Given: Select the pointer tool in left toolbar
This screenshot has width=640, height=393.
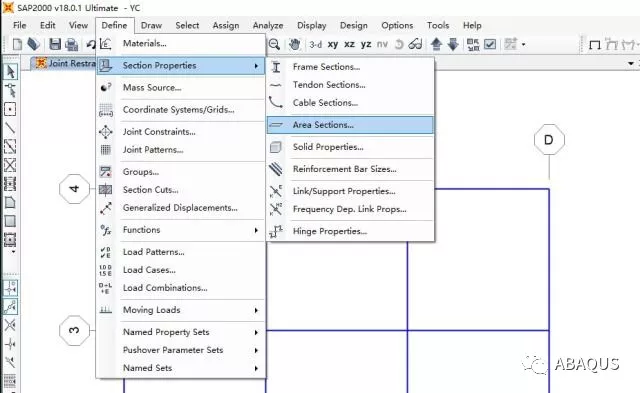Looking at the screenshot, I should (x=10, y=71).
